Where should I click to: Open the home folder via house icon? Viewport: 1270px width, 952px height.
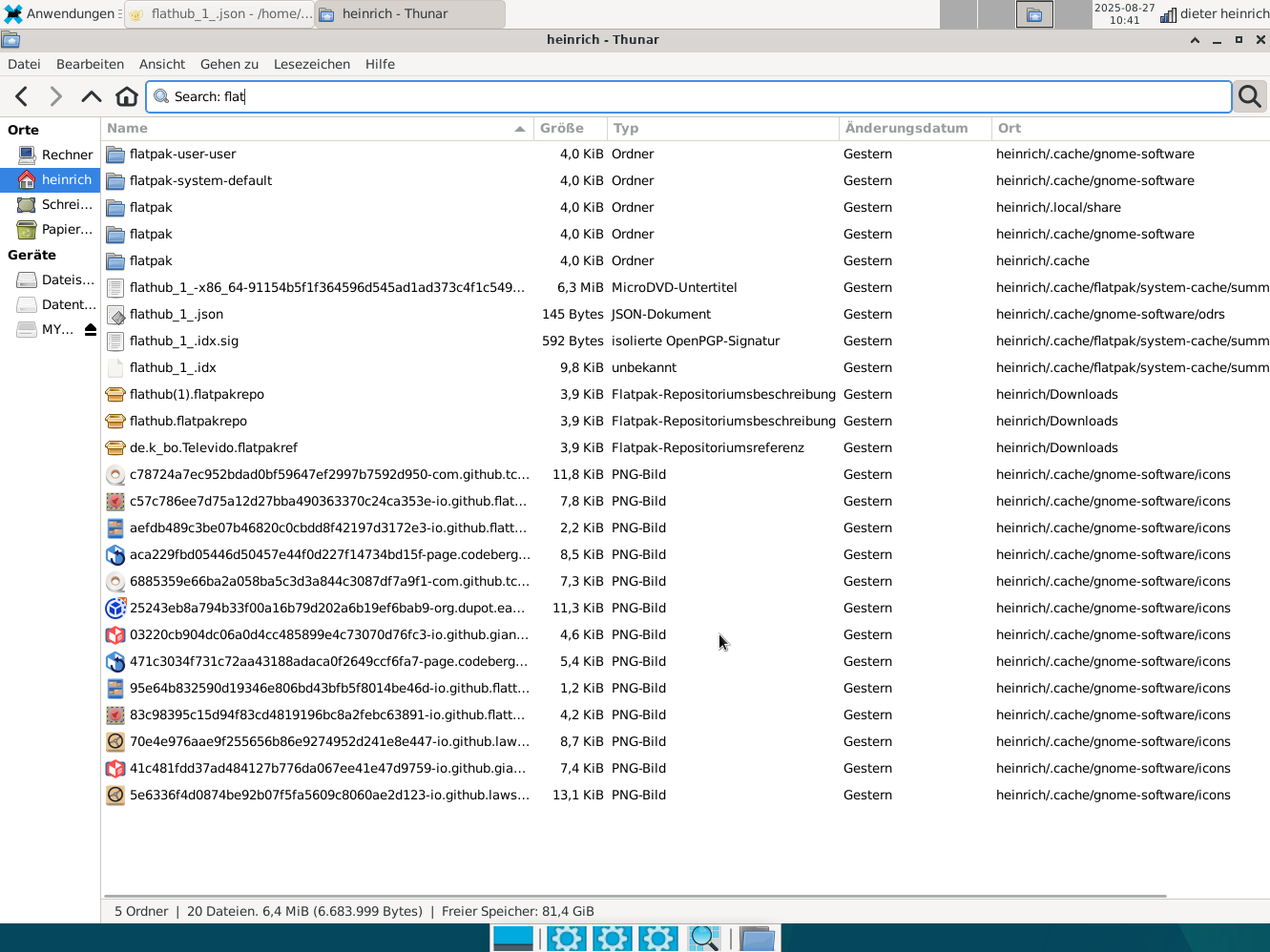(127, 96)
